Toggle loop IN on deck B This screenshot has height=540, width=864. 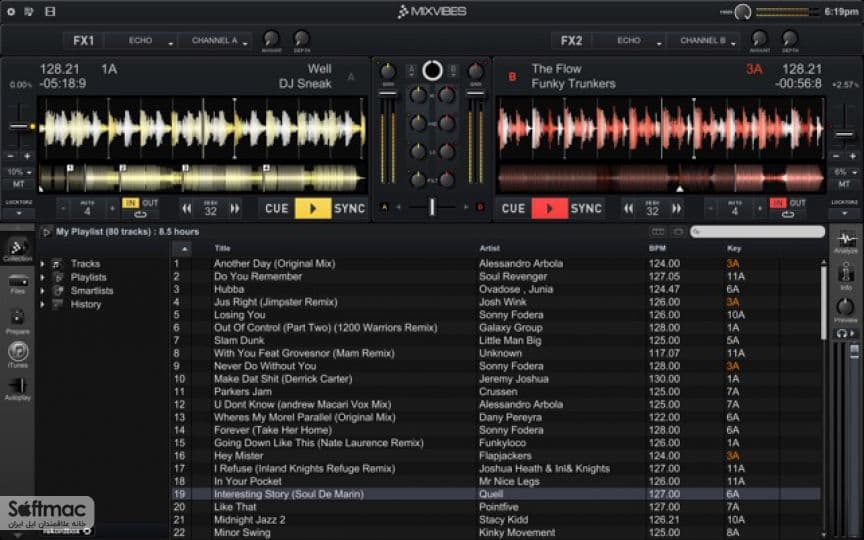tap(778, 203)
